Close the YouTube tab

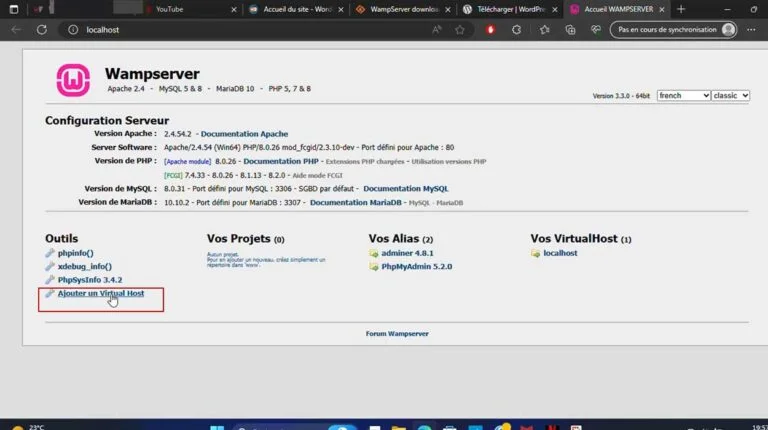tap(234, 9)
